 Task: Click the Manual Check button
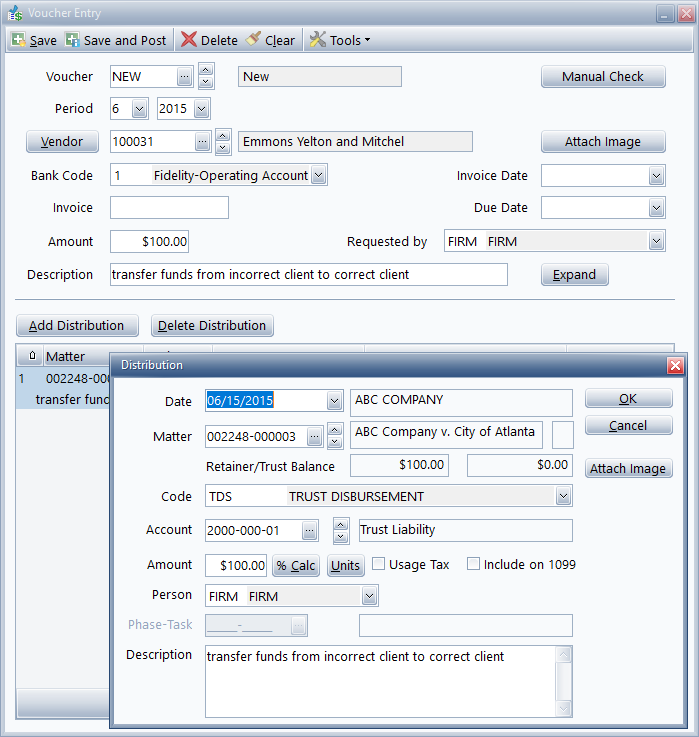tap(603, 77)
